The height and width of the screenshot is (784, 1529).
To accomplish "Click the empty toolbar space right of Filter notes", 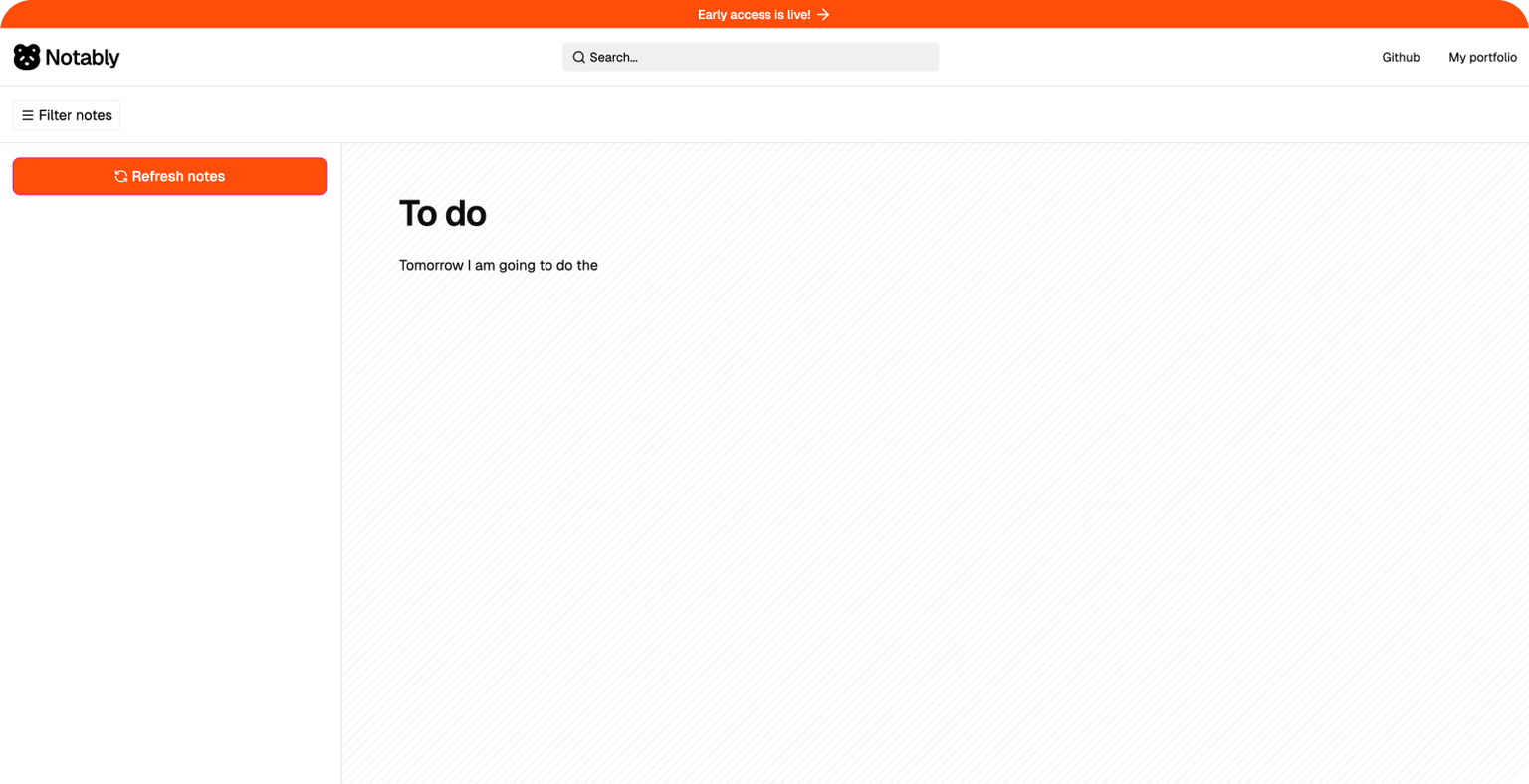I will click(824, 115).
